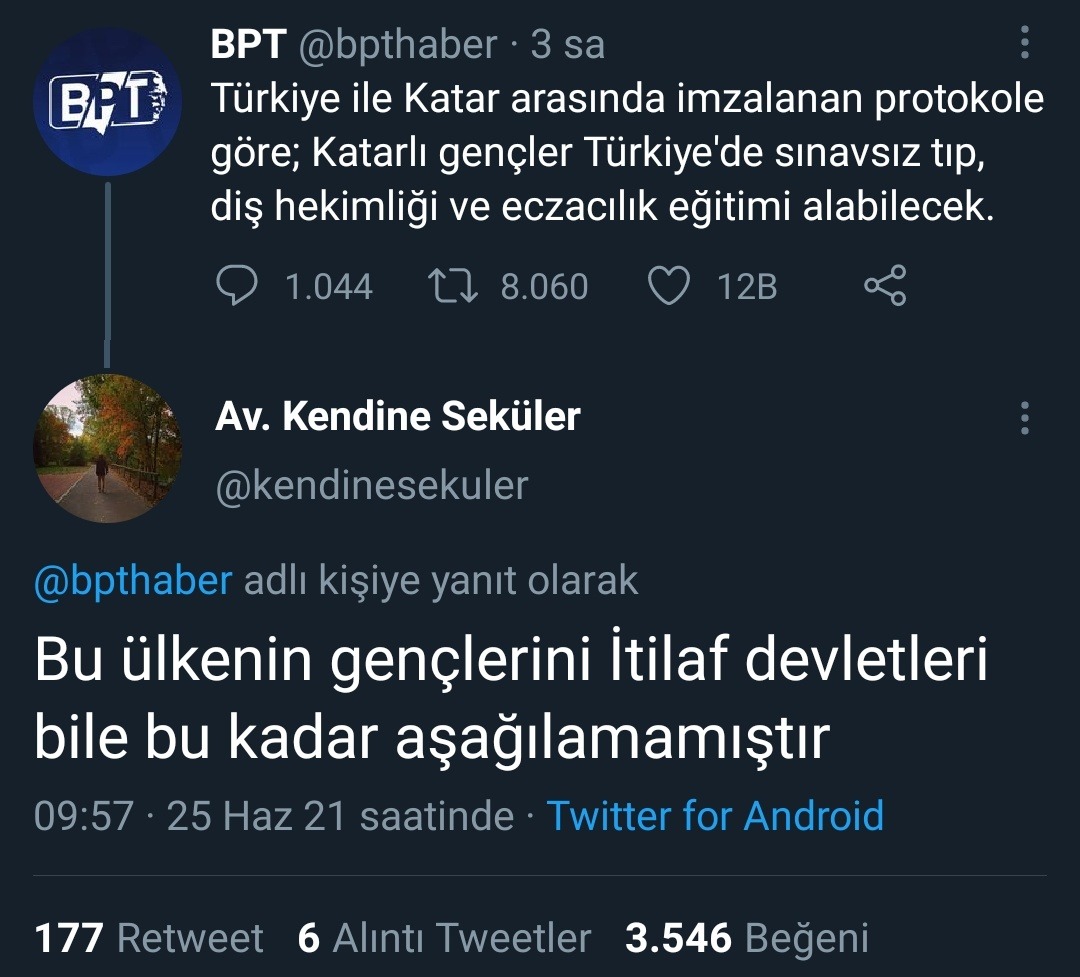Open the BPT profile avatar
The height and width of the screenshot is (977, 1080).
coord(108,102)
